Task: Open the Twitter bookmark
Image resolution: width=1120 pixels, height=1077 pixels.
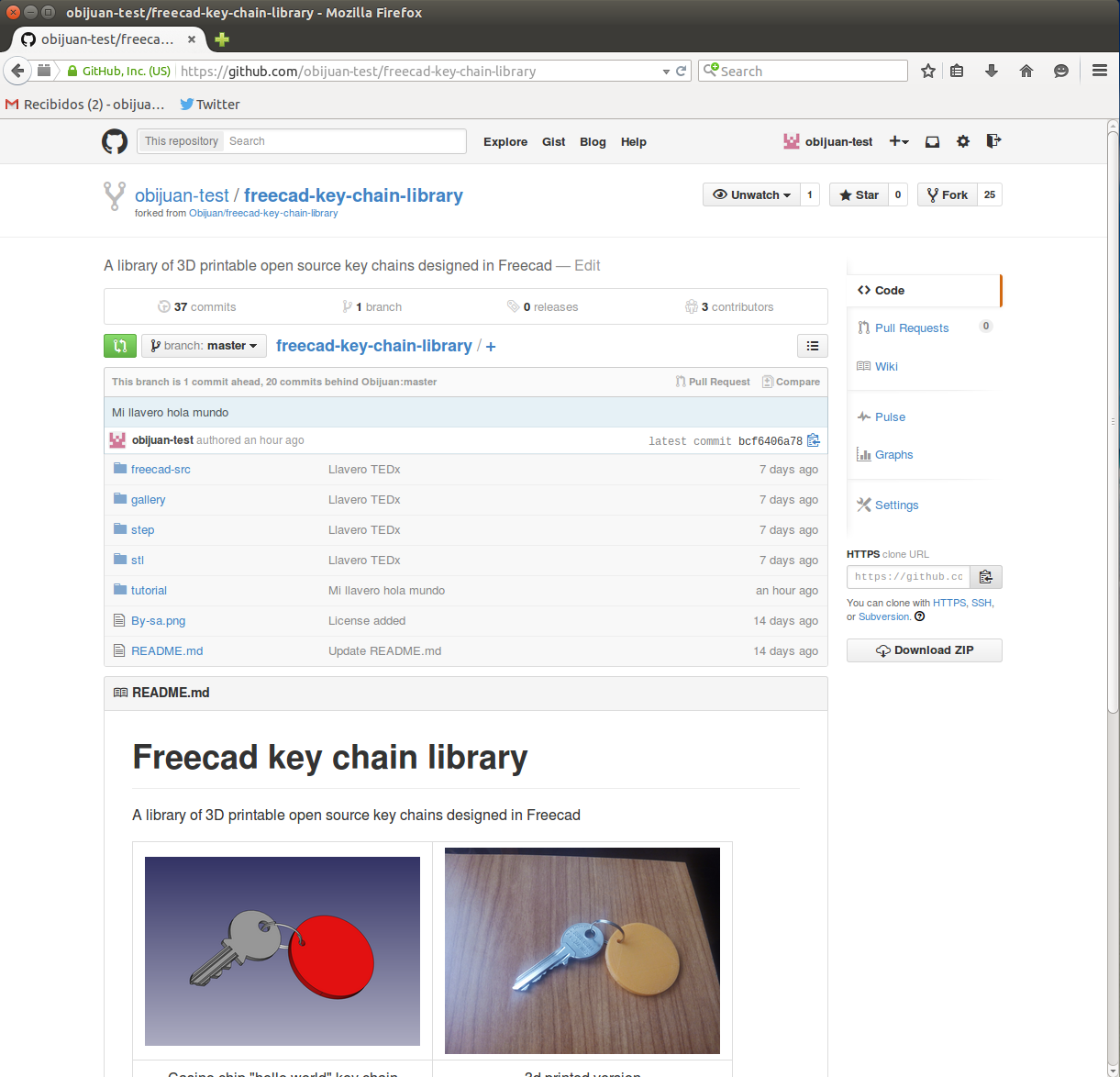Action: pos(210,104)
